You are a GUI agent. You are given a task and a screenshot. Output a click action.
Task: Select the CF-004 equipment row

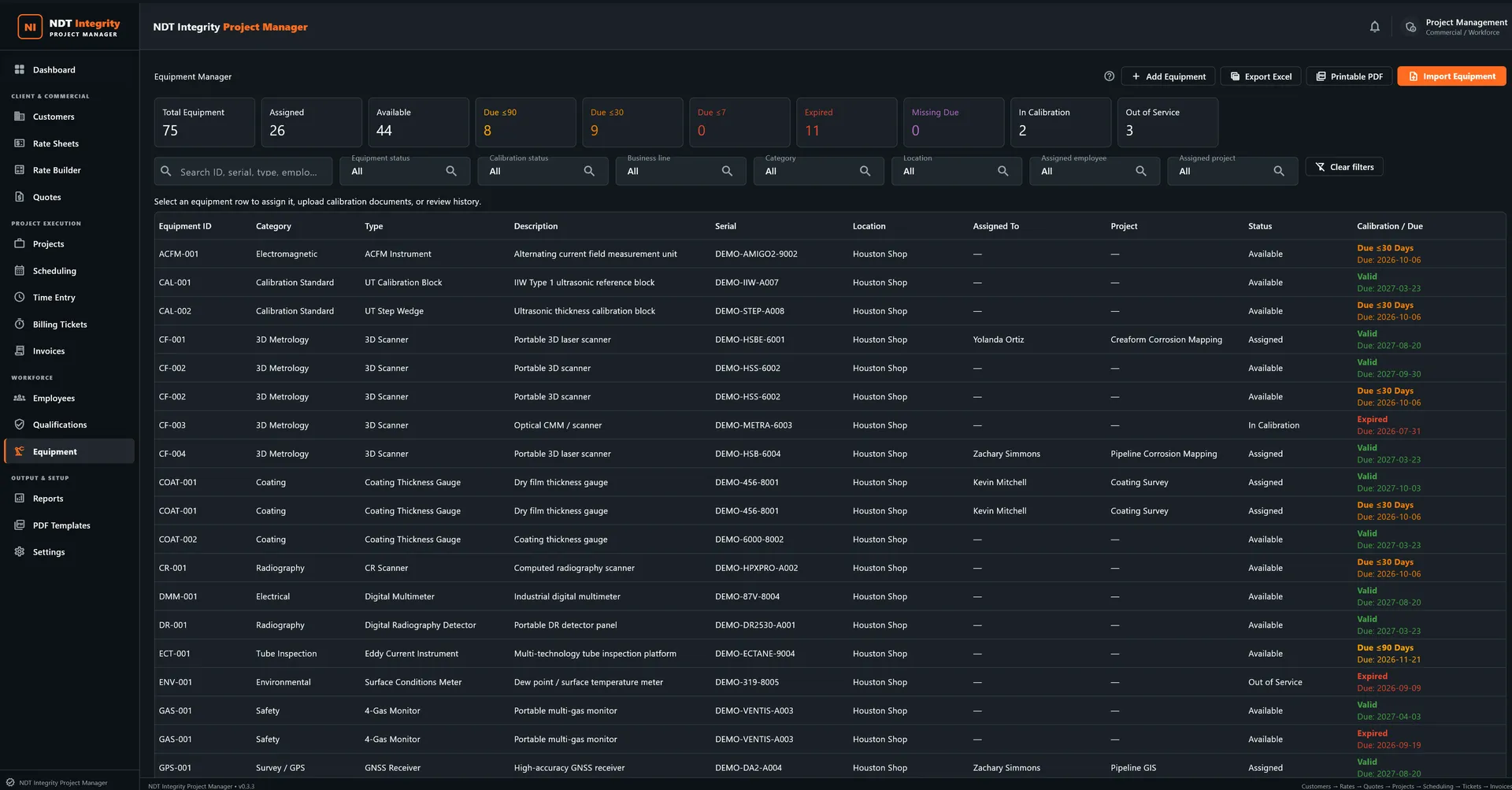[x=830, y=454]
